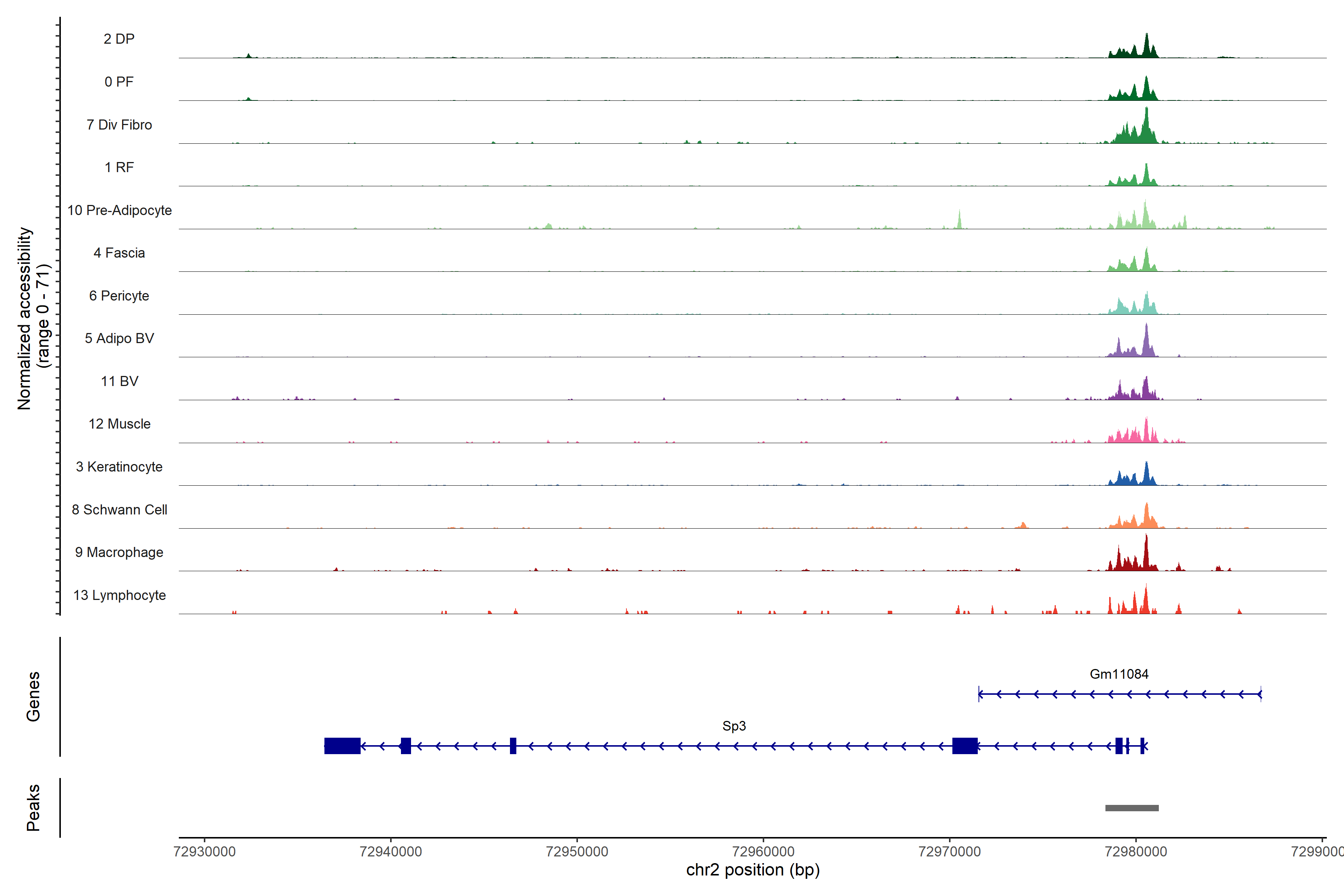
Task: Click the 72980000 axis tick label
Action: (x=1135, y=852)
